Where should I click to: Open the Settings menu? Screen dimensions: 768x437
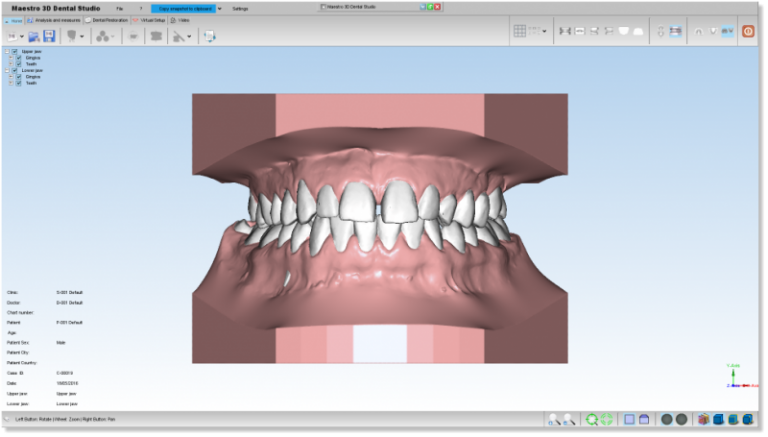pos(240,8)
